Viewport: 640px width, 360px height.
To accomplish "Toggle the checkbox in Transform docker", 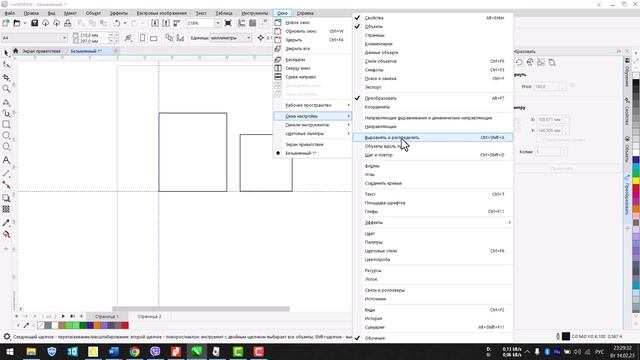I will point(539,140).
